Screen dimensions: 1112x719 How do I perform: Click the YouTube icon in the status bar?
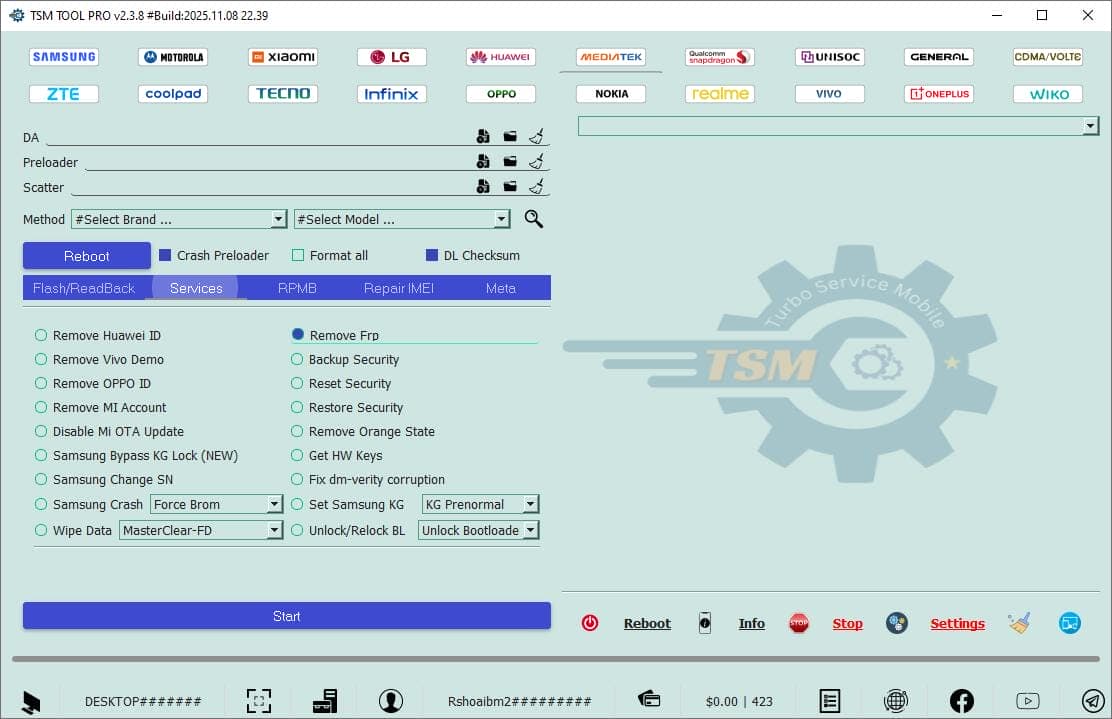tap(1026, 700)
